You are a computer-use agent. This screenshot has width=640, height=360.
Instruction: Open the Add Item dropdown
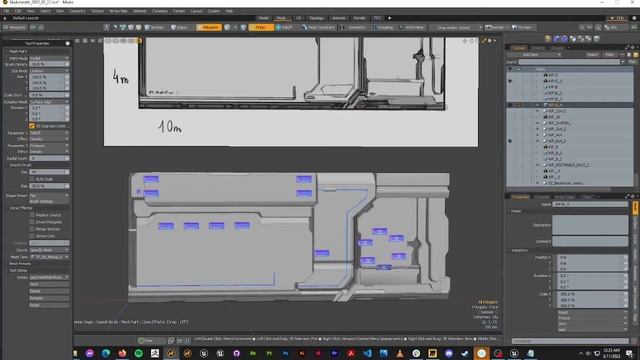click(534, 55)
